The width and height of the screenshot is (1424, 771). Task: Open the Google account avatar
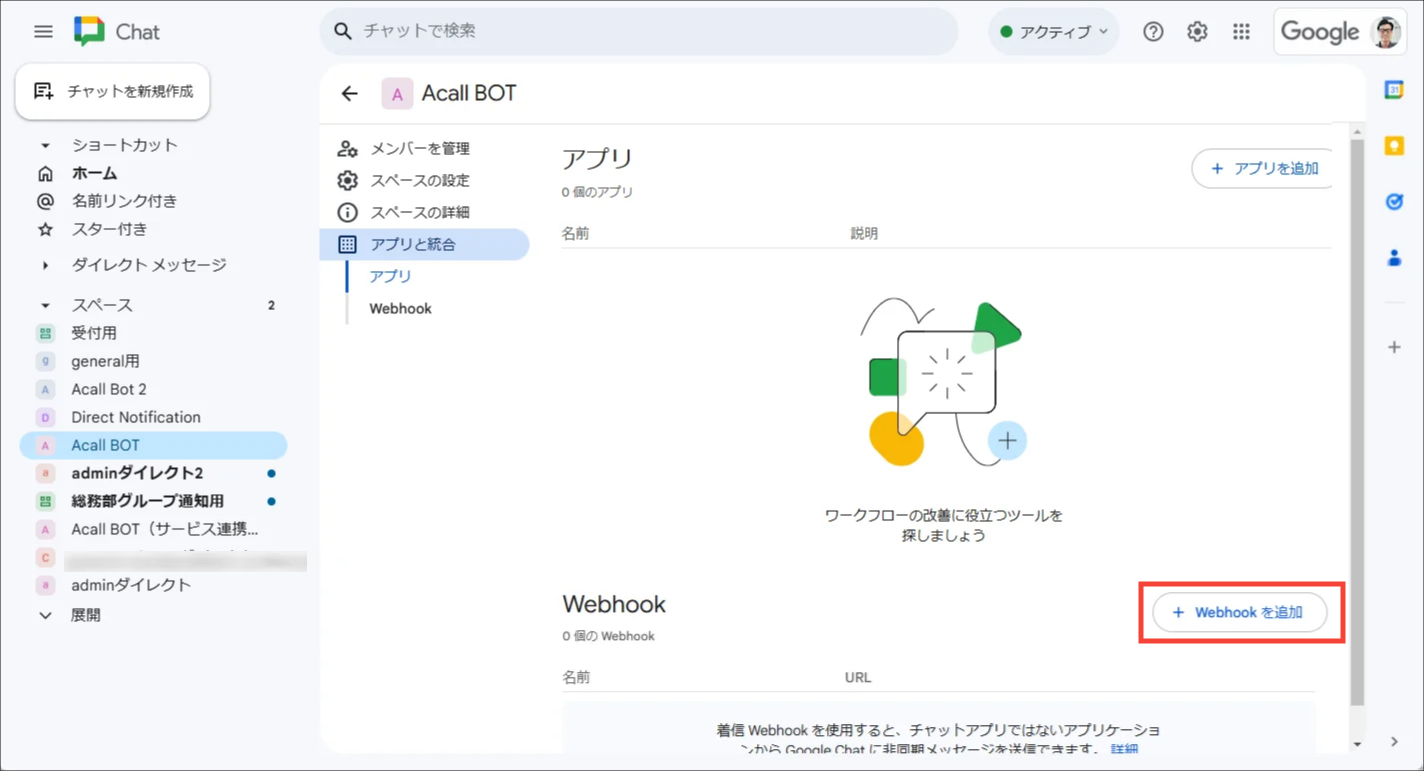(1386, 32)
